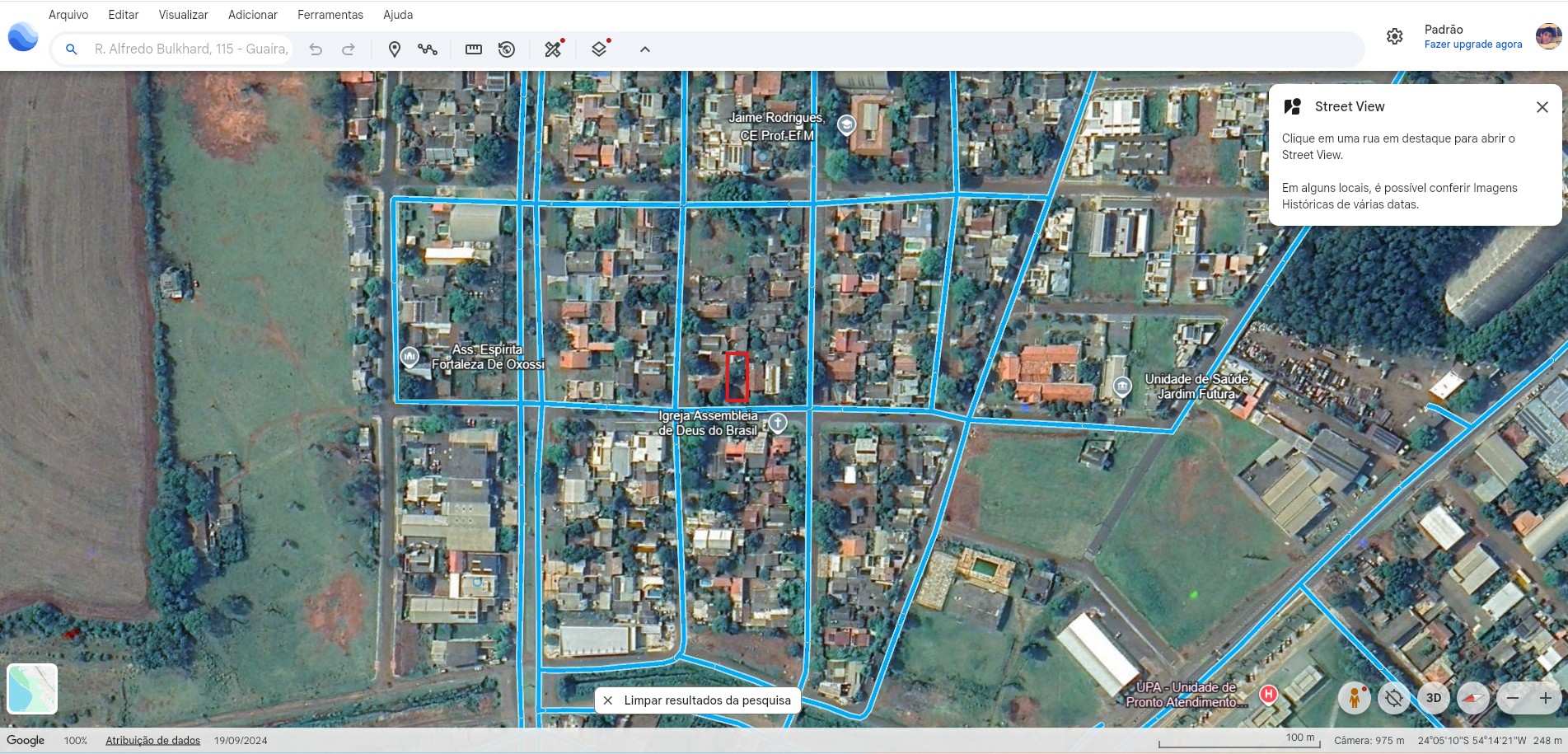This screenshot has width=1568, height=754.
Task: Collapse the toolbar with the up chevron
Action: pyautogui.click(x=645, y=49)
